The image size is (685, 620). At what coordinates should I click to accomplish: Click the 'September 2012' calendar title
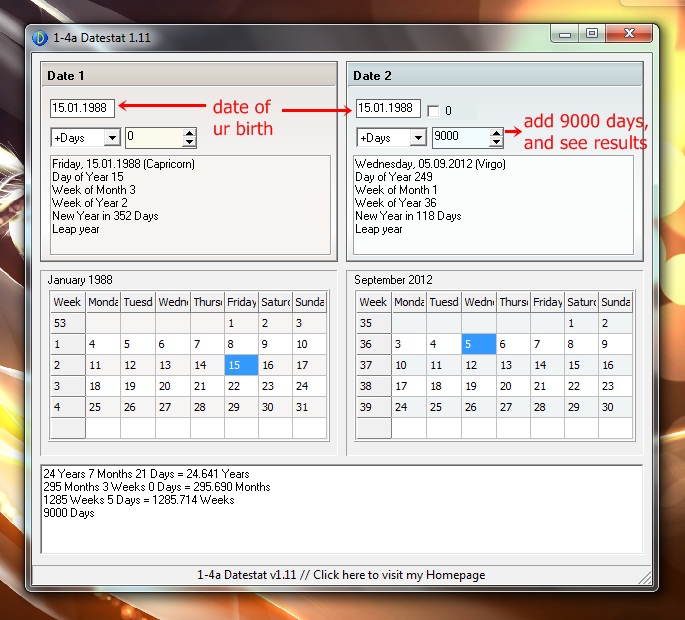tap(393, 280)
